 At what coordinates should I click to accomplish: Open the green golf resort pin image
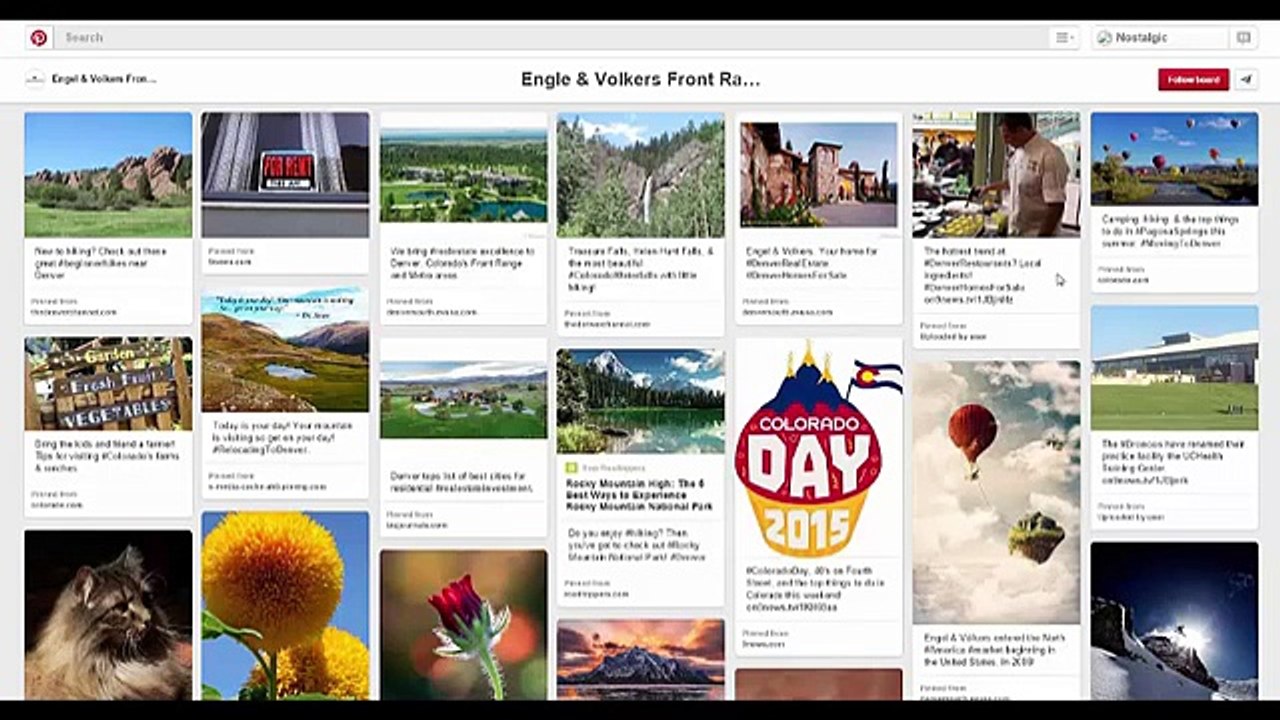[463, 398]
